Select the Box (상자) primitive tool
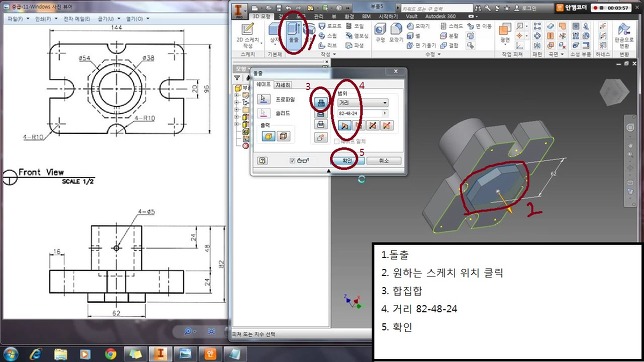 274,34
